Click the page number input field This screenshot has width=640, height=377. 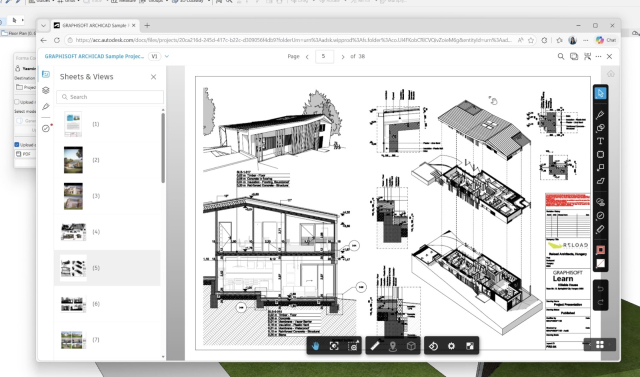pos(324,56)
